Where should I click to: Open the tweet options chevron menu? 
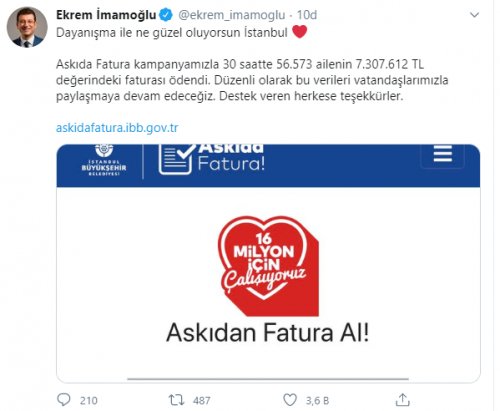tap(474, 15)
